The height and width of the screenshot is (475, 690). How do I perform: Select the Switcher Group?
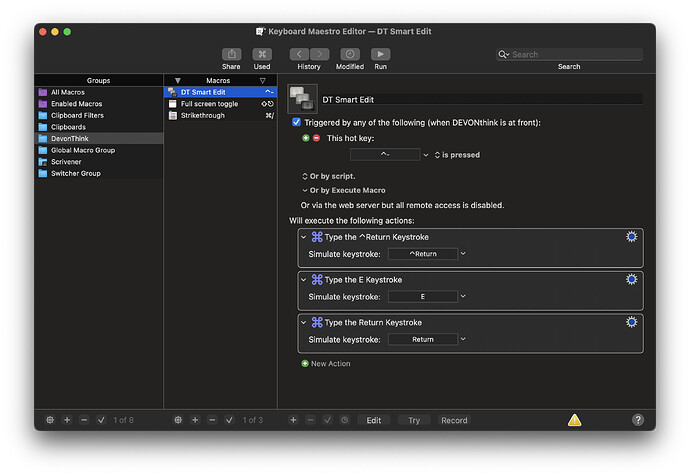click(99, 173)
